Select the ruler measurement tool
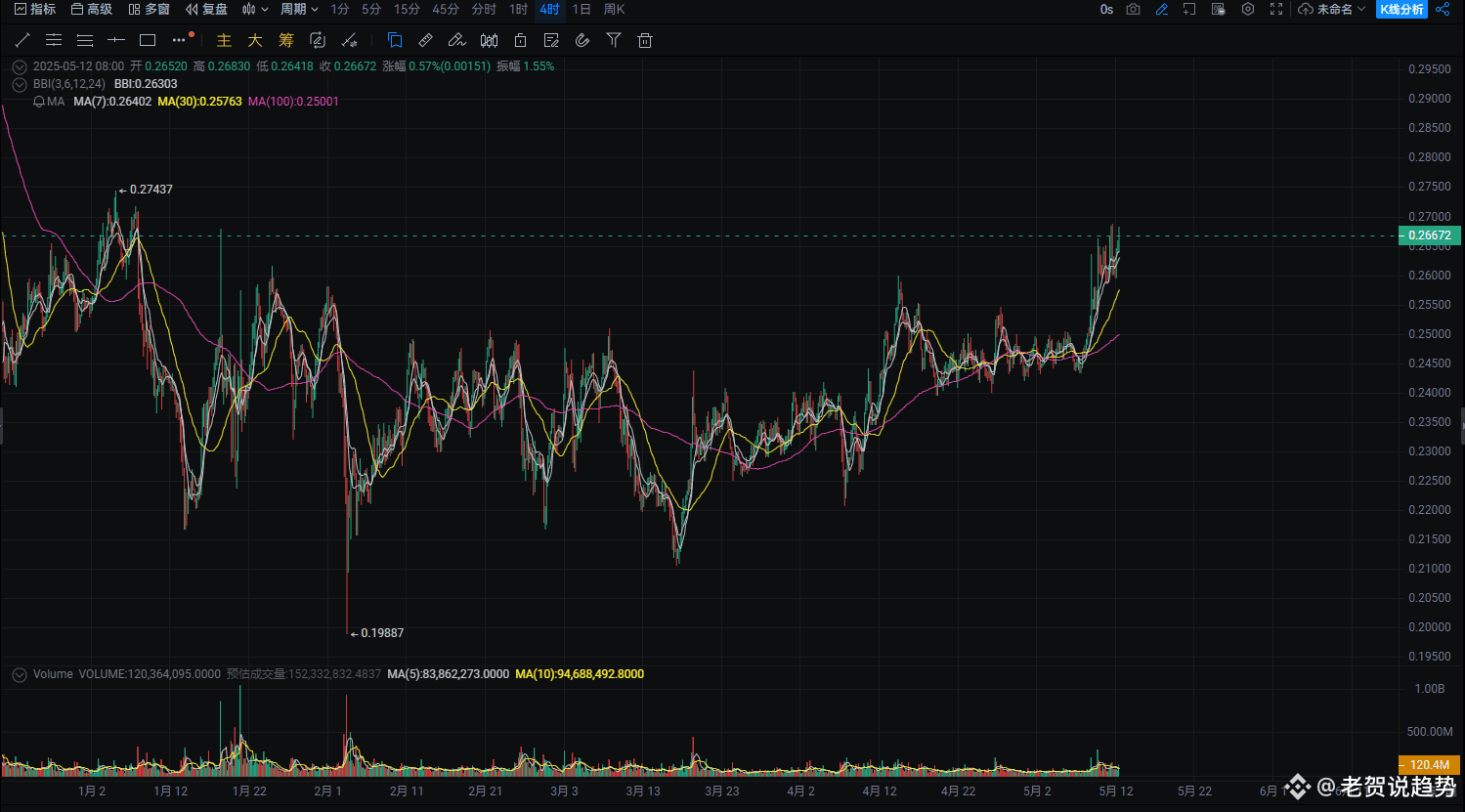 coord(425,40)
